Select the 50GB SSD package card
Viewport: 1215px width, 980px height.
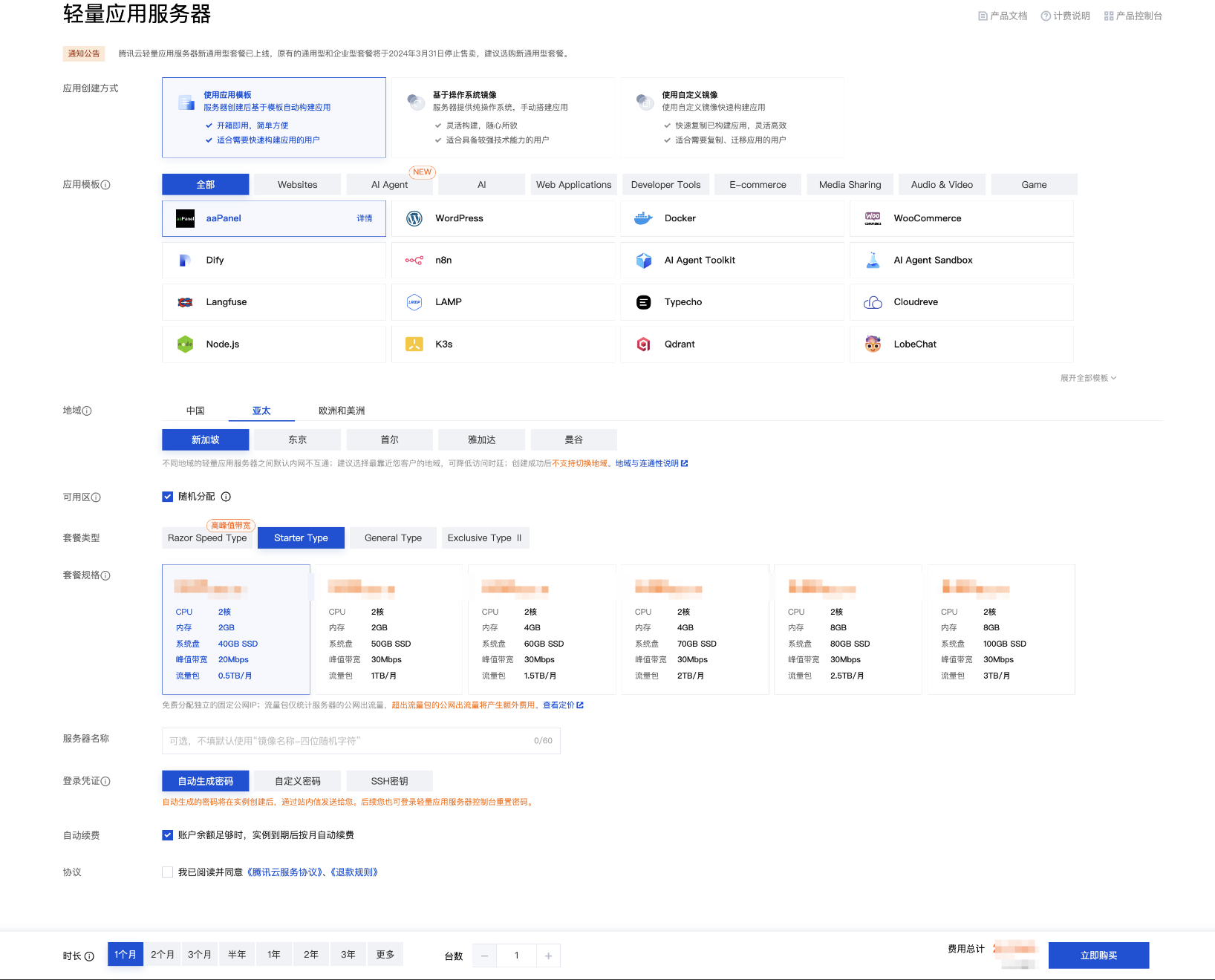389,630
